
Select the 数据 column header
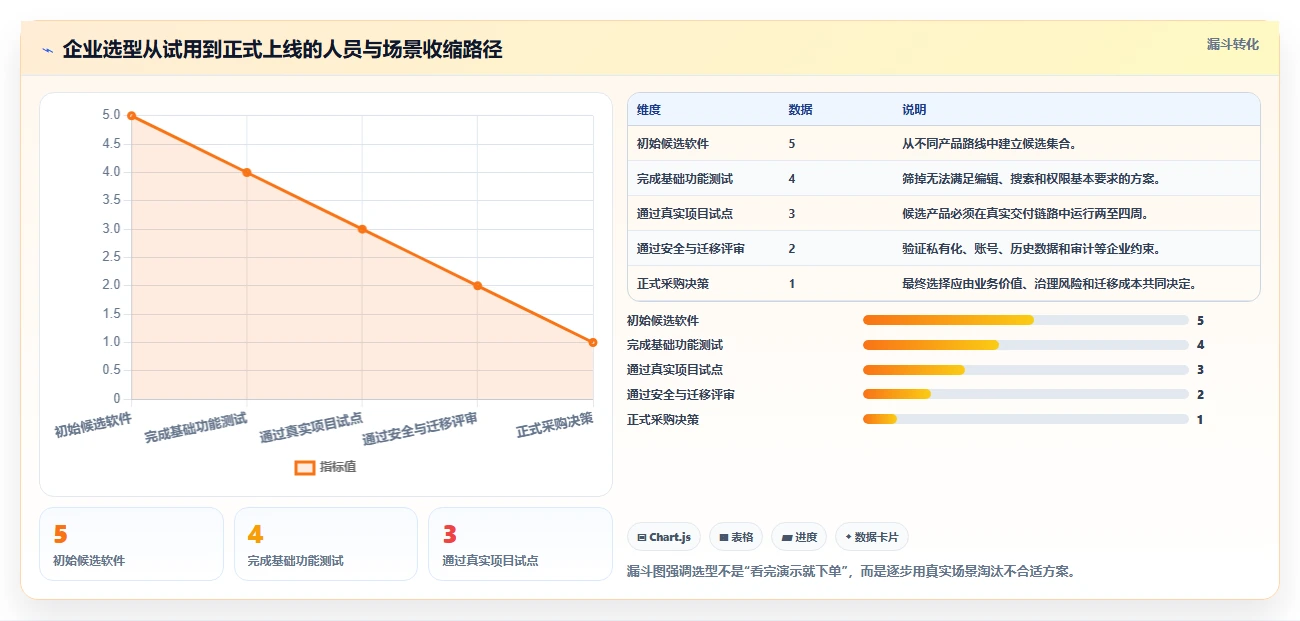tap(800, 110)
